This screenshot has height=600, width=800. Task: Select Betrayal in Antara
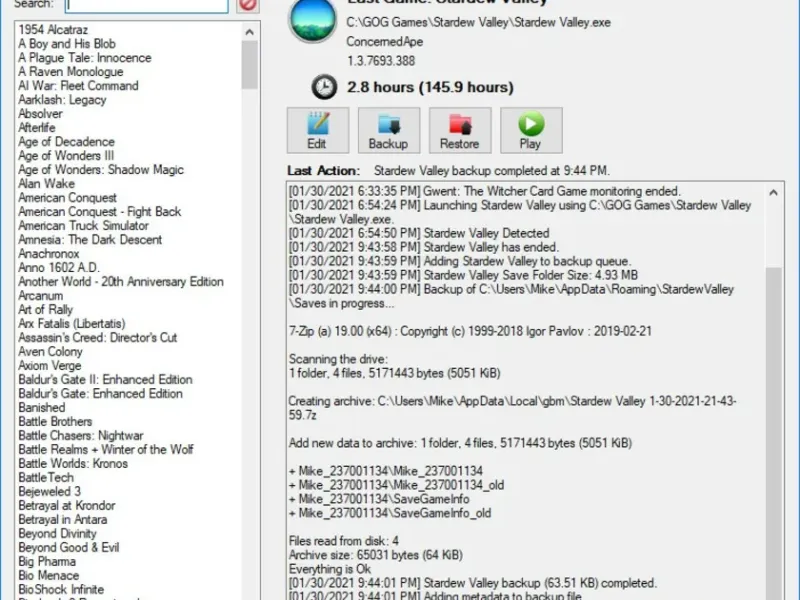[63, 520]
